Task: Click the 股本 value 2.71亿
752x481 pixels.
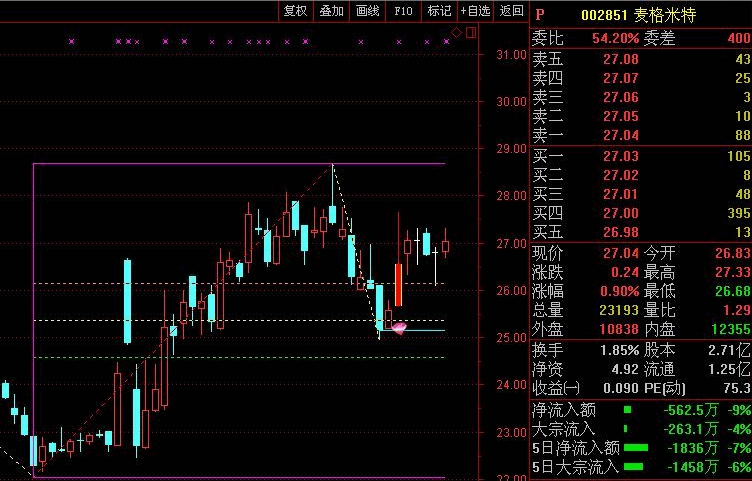Action: (x=729, y=351)
